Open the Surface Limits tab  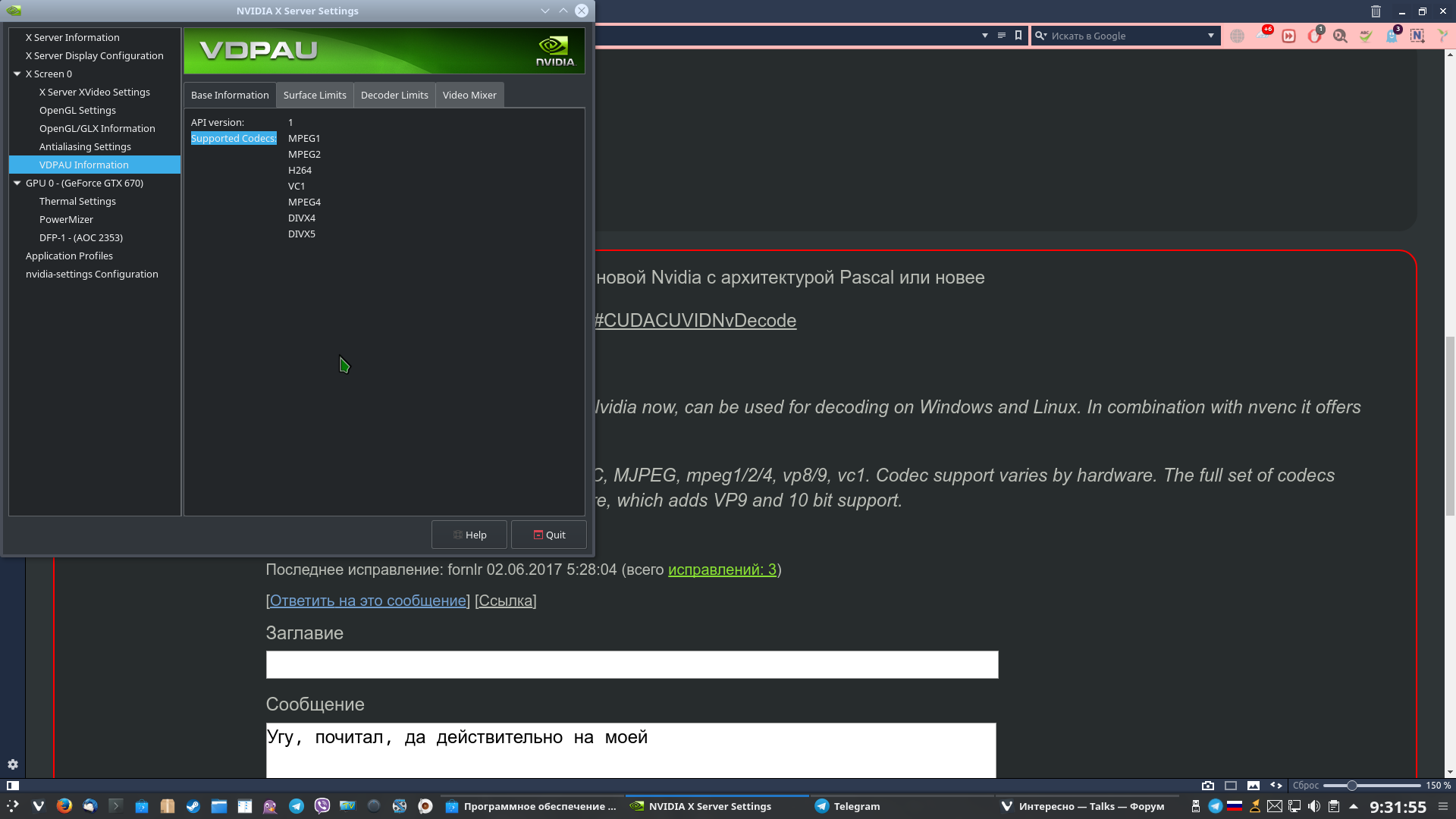pos(315,95)
